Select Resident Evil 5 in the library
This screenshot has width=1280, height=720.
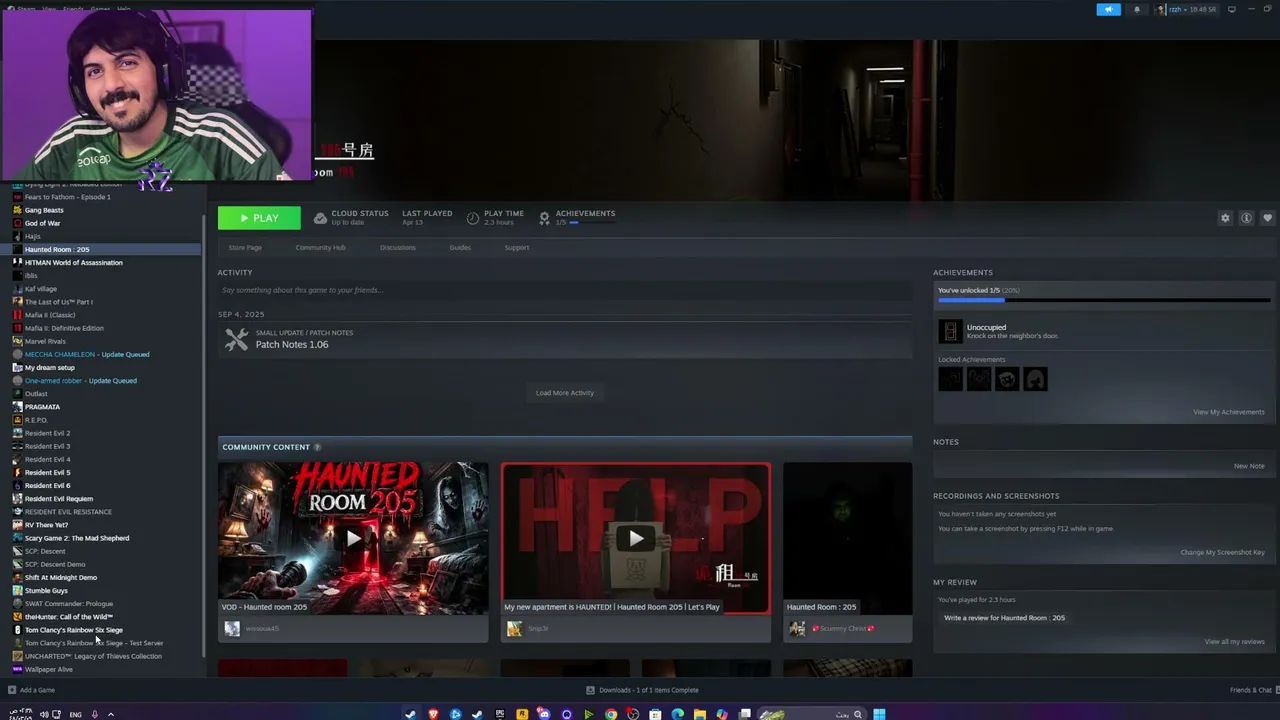tap(47, 473)
